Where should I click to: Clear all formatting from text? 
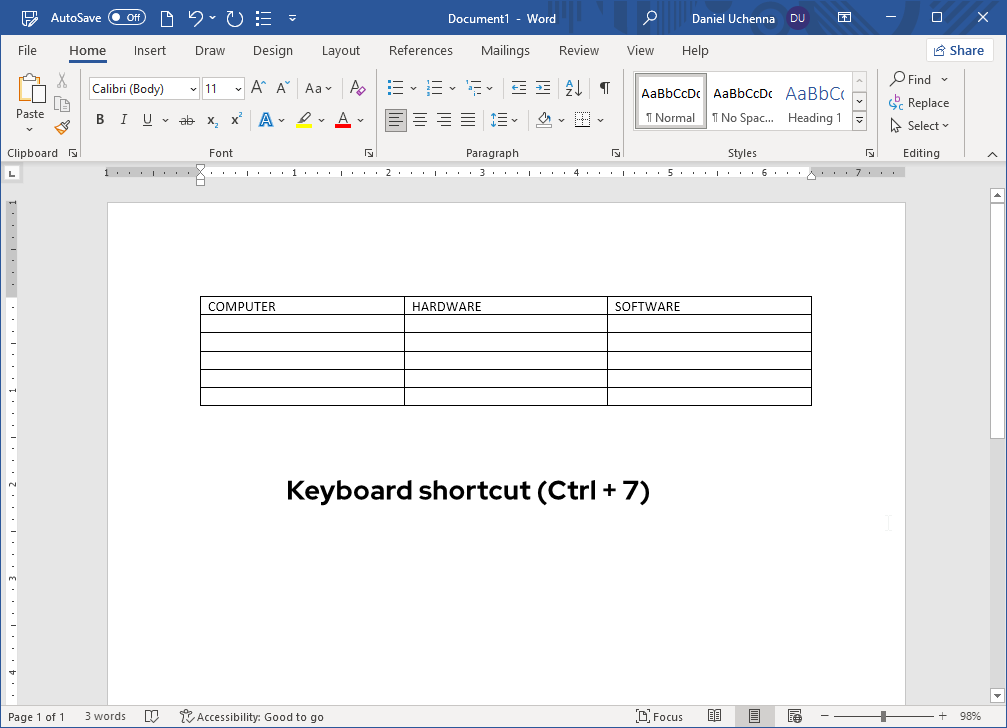click(357, 88)
